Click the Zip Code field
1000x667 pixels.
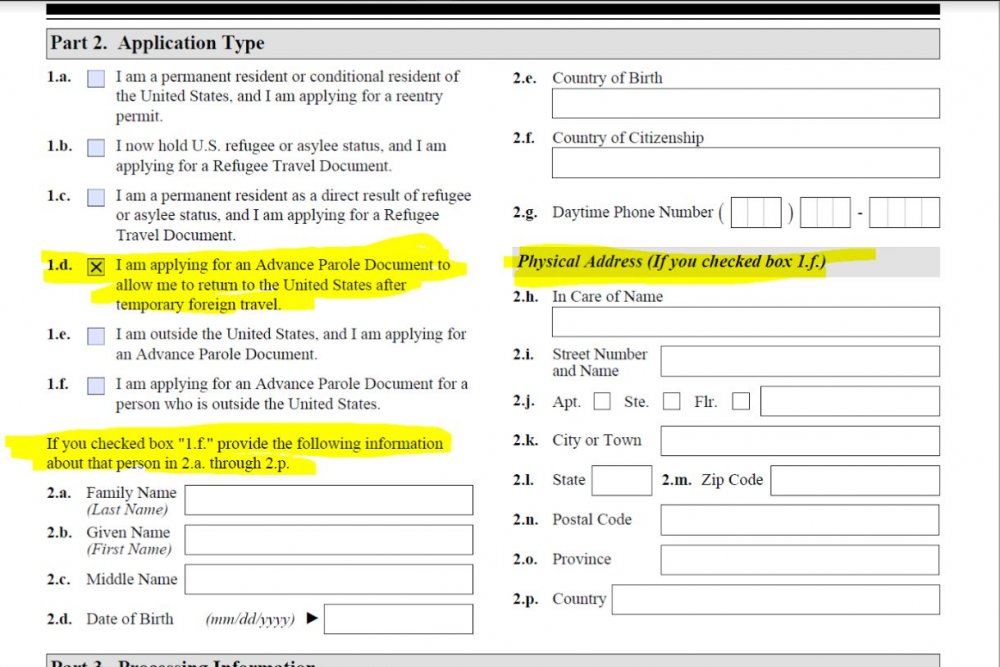[855, 480]
